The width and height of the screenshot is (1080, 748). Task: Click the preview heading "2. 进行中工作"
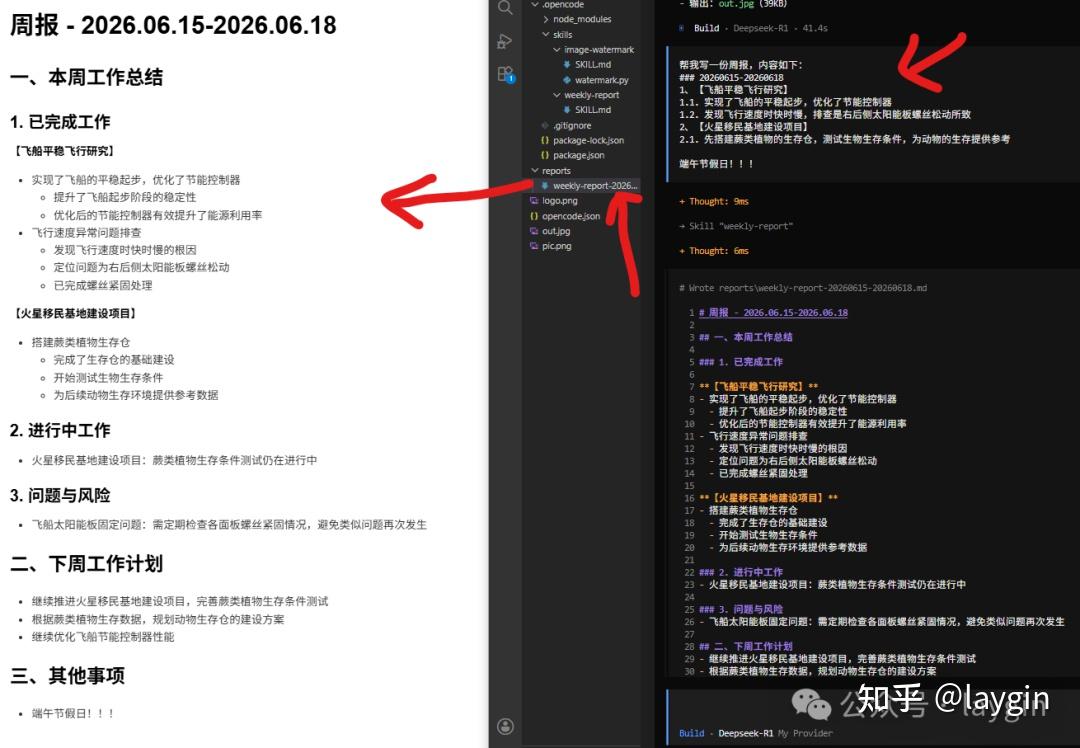pos(60,430)
